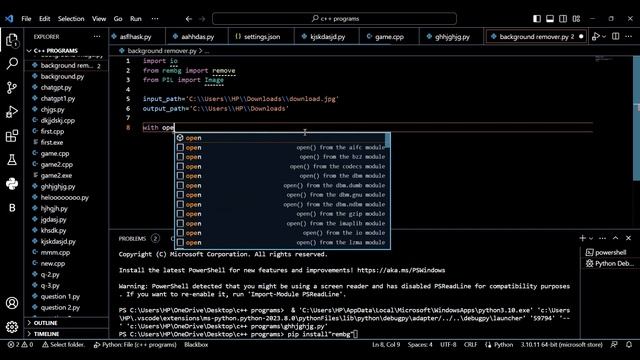This screenshot has width=640, height=360.
Task: Open the Manage gear icon
Action: [12, 327]
